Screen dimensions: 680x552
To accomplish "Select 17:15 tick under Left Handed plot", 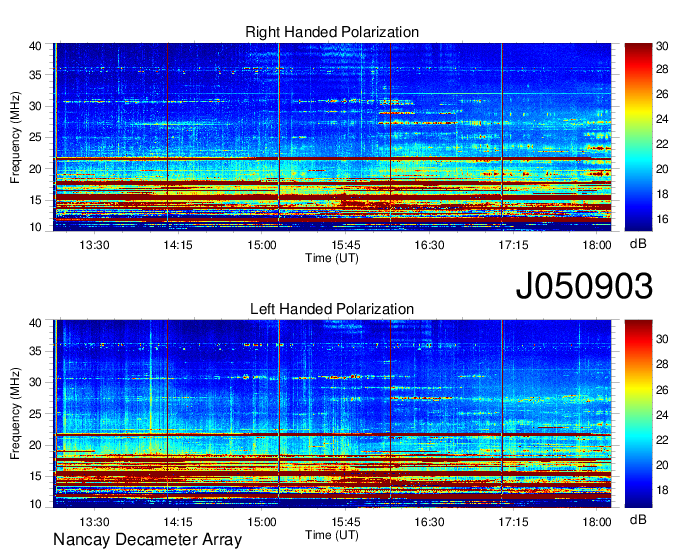I will [x=513, y=522].
